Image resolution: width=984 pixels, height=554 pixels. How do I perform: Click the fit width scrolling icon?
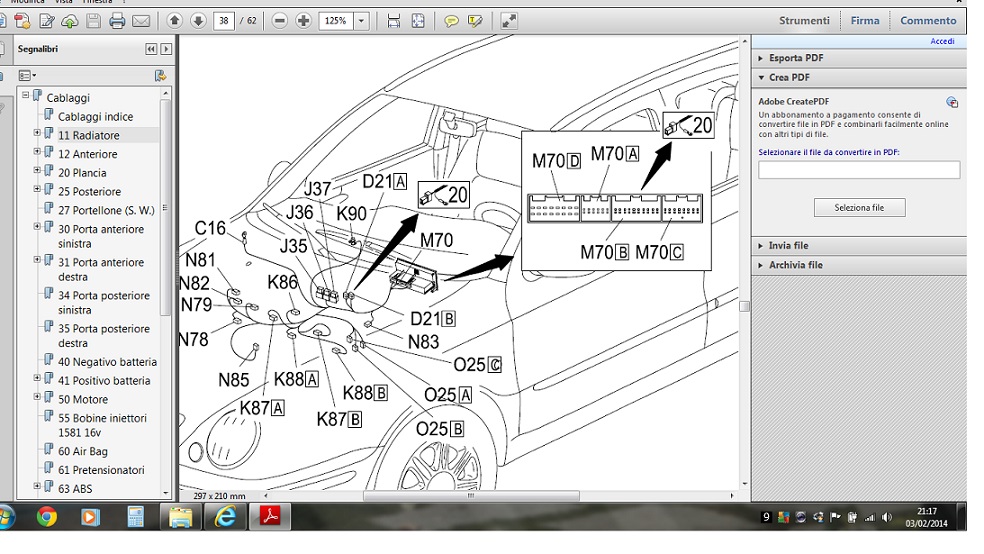393,21
